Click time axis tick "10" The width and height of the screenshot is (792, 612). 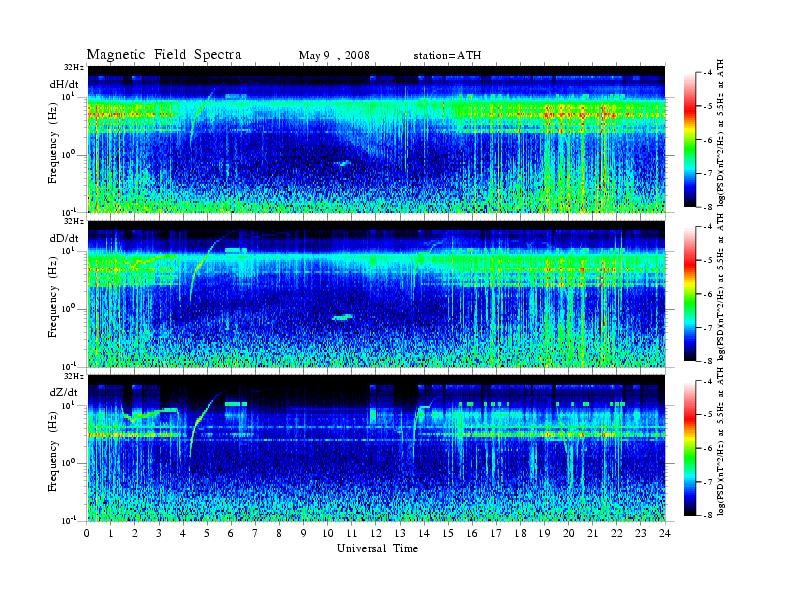pyautogui.click(x=328, y=533)
